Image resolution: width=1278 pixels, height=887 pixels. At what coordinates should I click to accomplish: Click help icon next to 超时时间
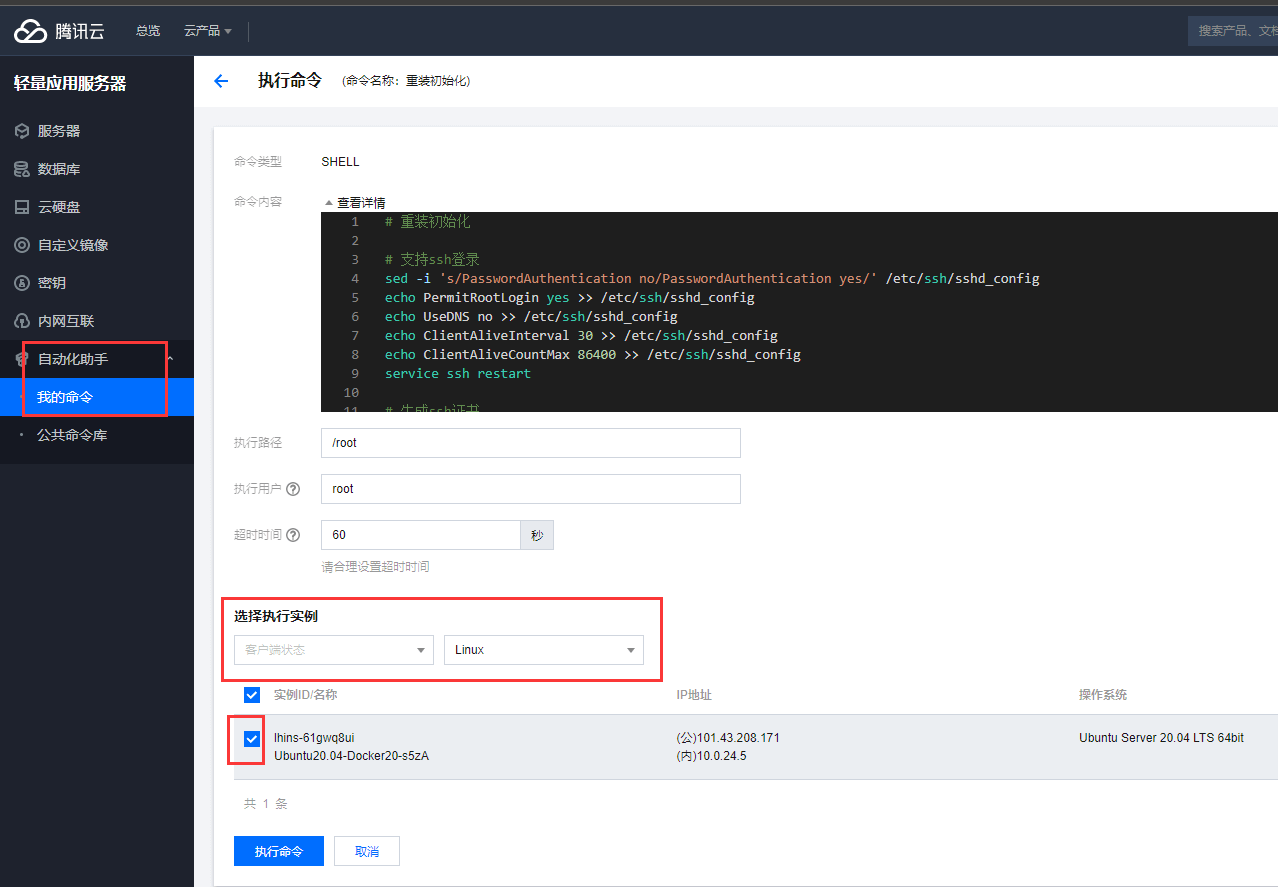point(293,535)
